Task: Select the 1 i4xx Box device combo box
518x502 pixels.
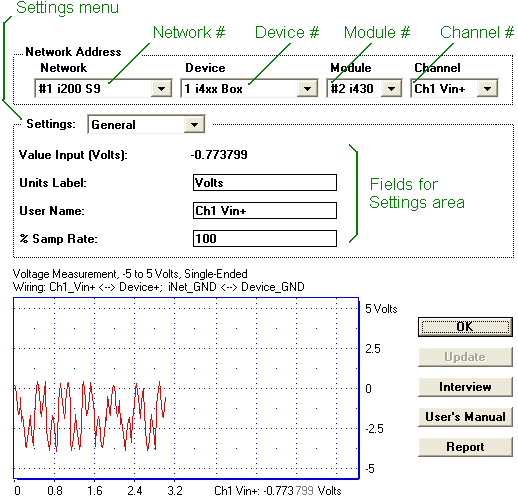Action: pyautogui.click(x=249, y=89)
